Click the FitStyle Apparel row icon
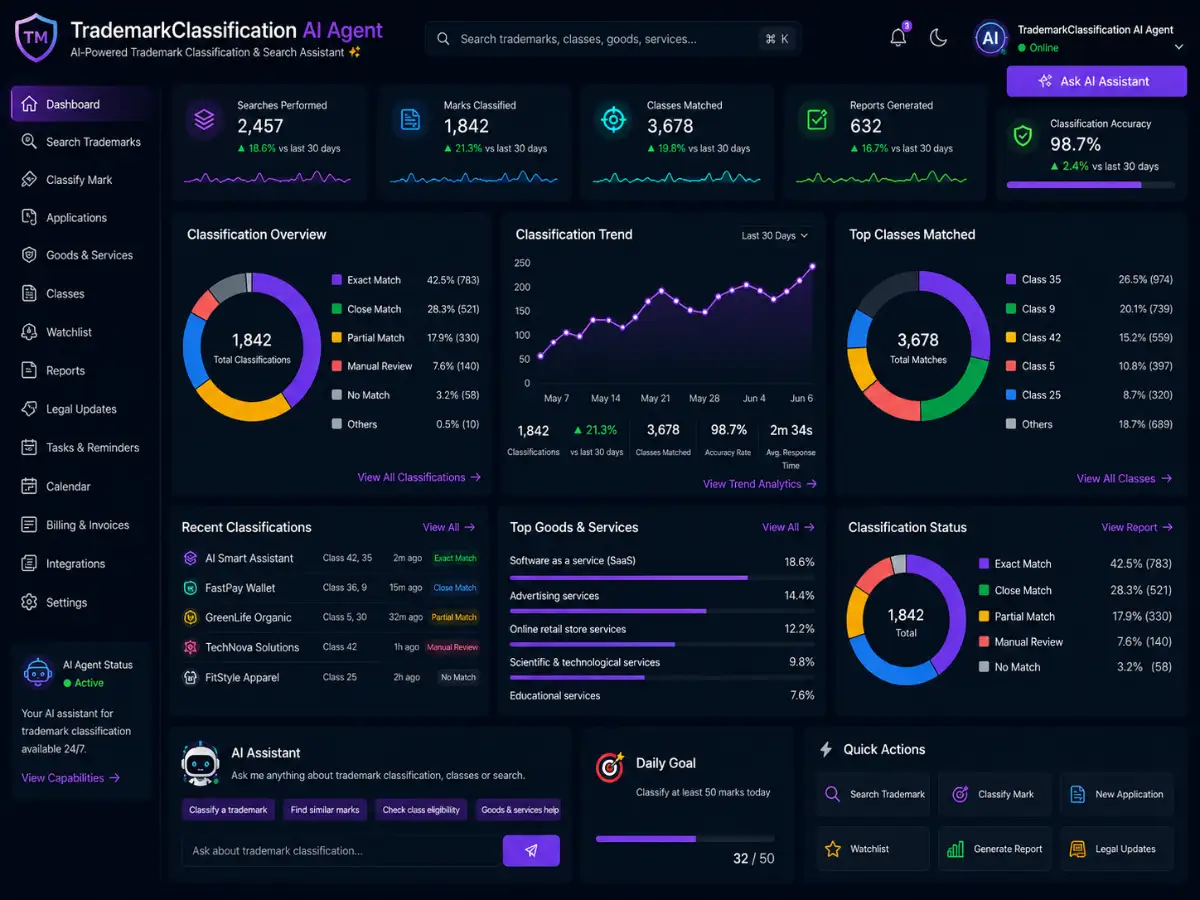This screenshot has width=1200, height=900. 190,677
